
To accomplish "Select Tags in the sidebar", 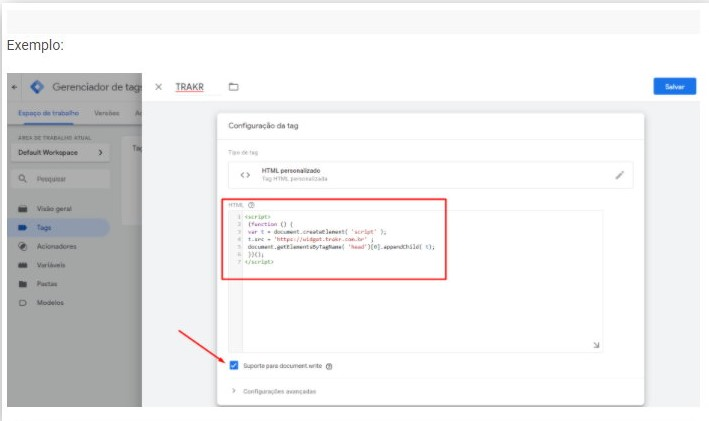I will pos(58,227).
